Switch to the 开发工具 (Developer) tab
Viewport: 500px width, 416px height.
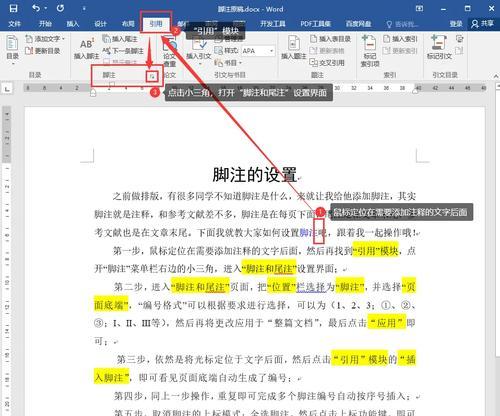(x=273, y=24)
